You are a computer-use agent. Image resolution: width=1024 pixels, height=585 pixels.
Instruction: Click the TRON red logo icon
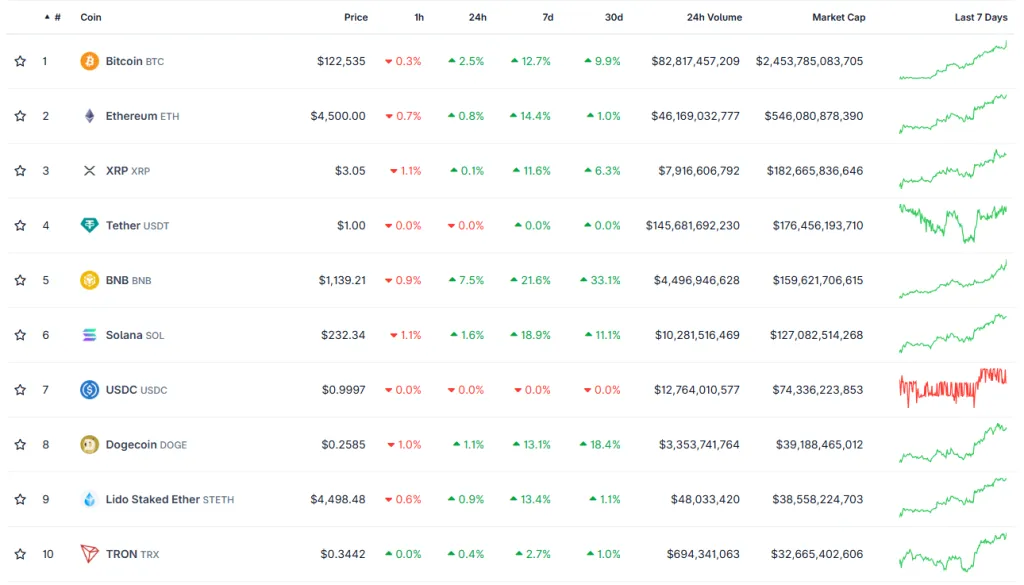pos(90,554)
